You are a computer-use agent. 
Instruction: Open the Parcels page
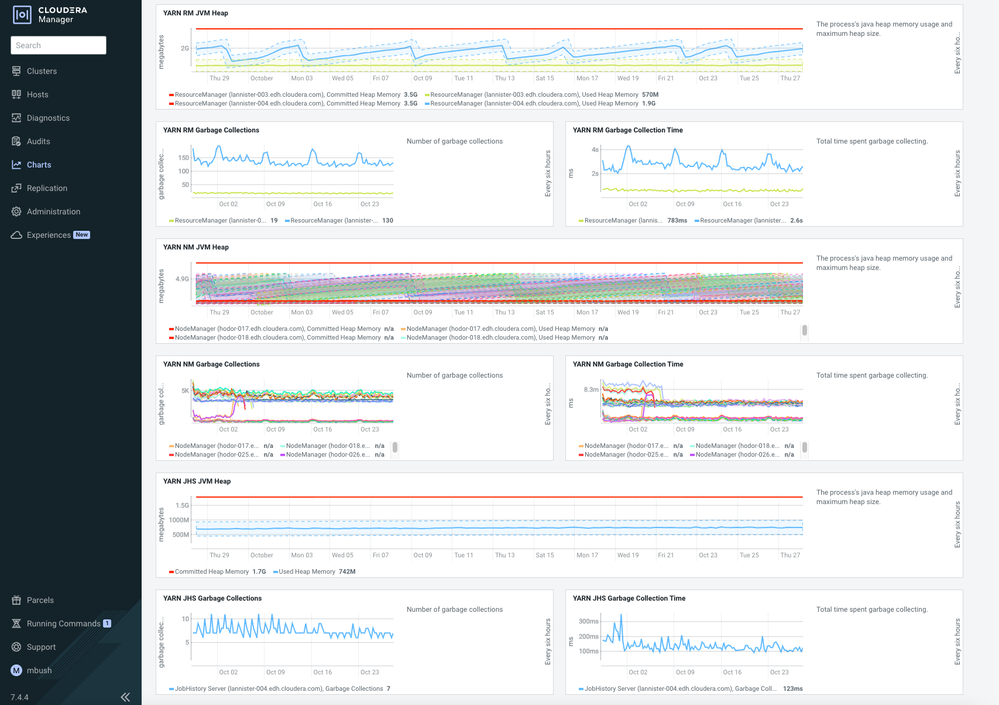coord(40,600)
